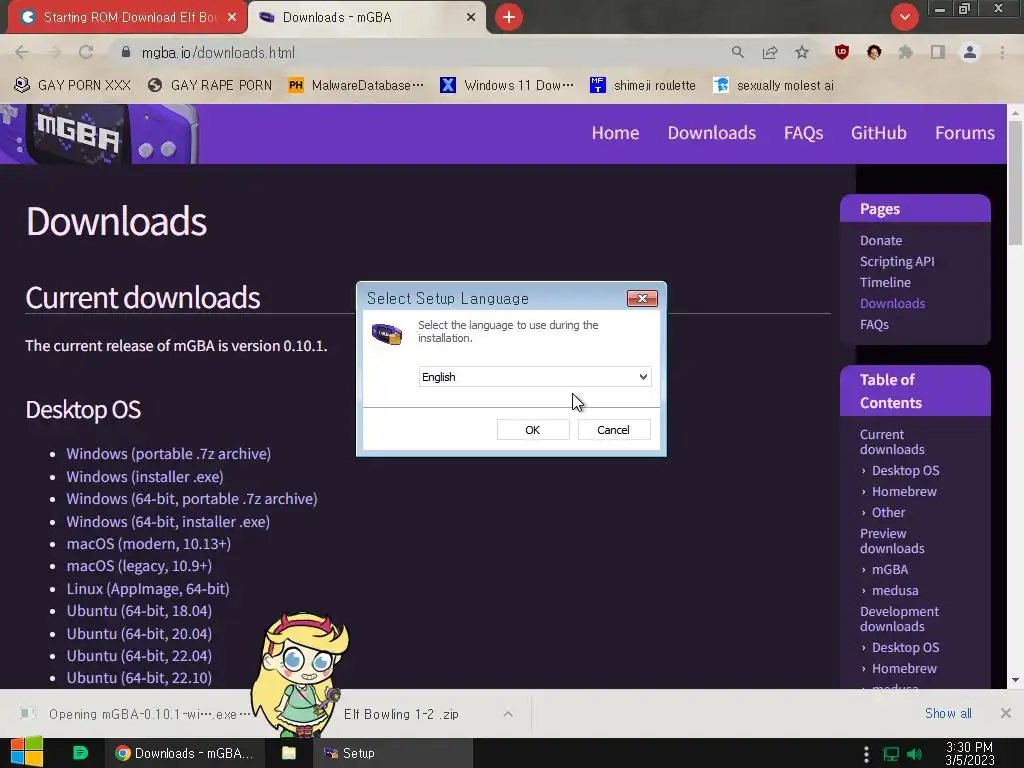Viewport: 1024px width, 768px height.
Task: Click the browser forward arrow
Action: click(54, 52)
